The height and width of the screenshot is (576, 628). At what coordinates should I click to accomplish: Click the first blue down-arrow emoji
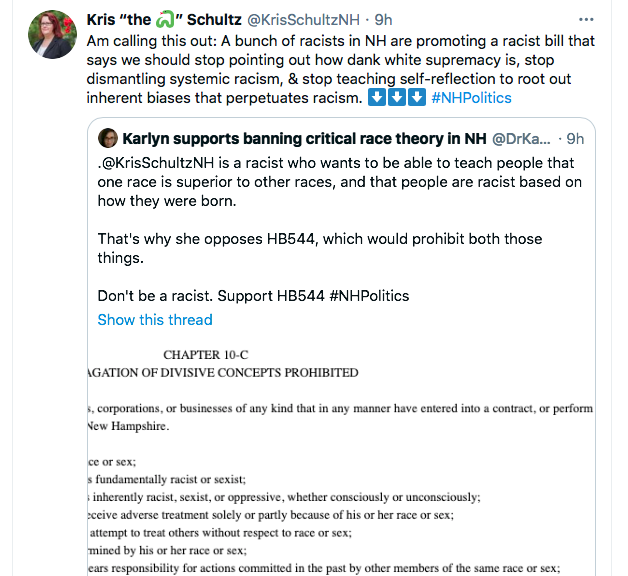pyautogui.click(x=377, y=97)
